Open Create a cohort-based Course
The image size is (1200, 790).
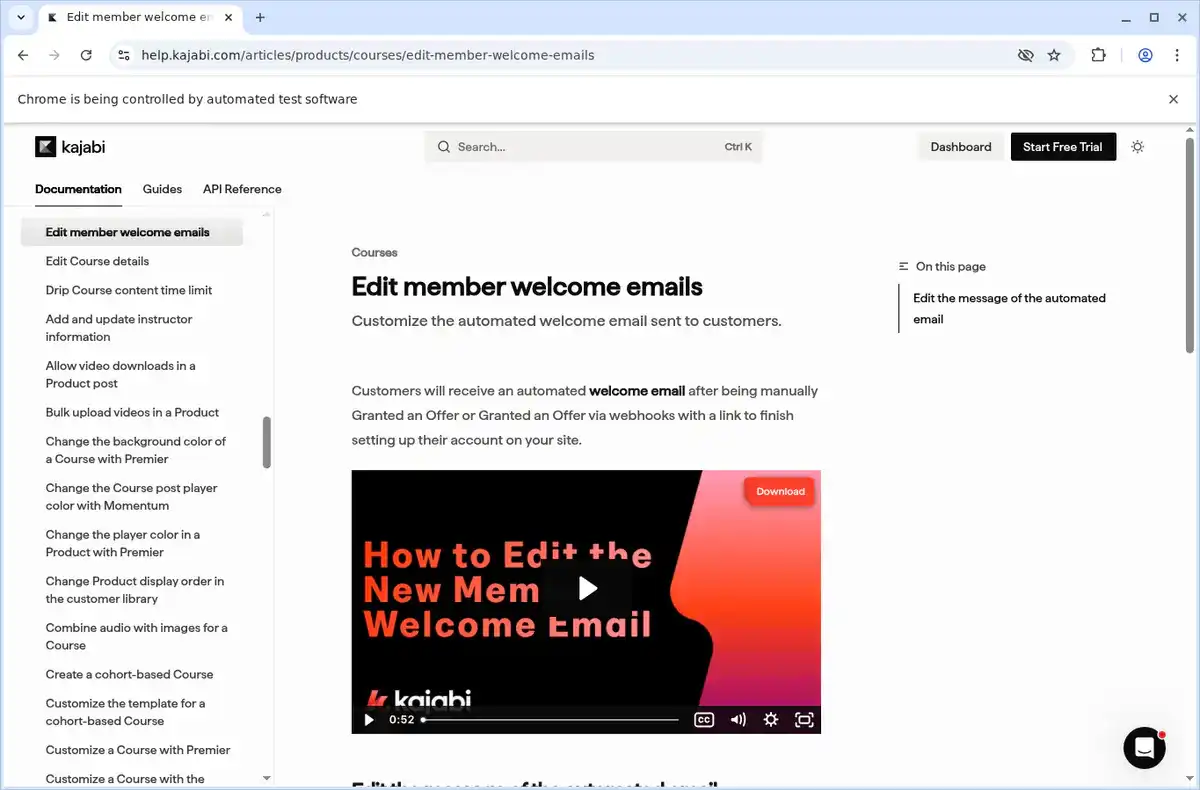129,674
